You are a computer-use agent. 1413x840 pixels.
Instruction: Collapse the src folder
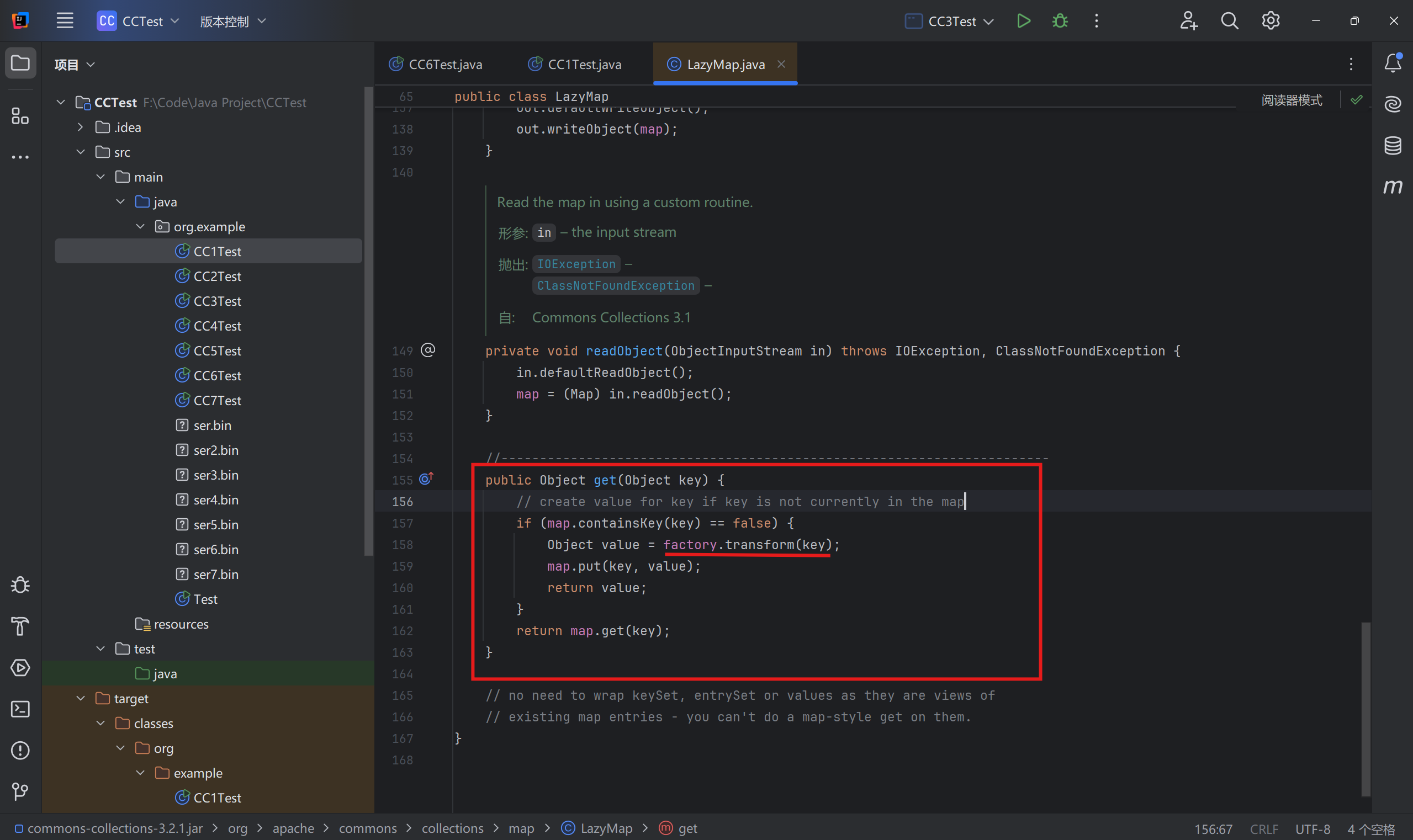click(x=81, y=152)
